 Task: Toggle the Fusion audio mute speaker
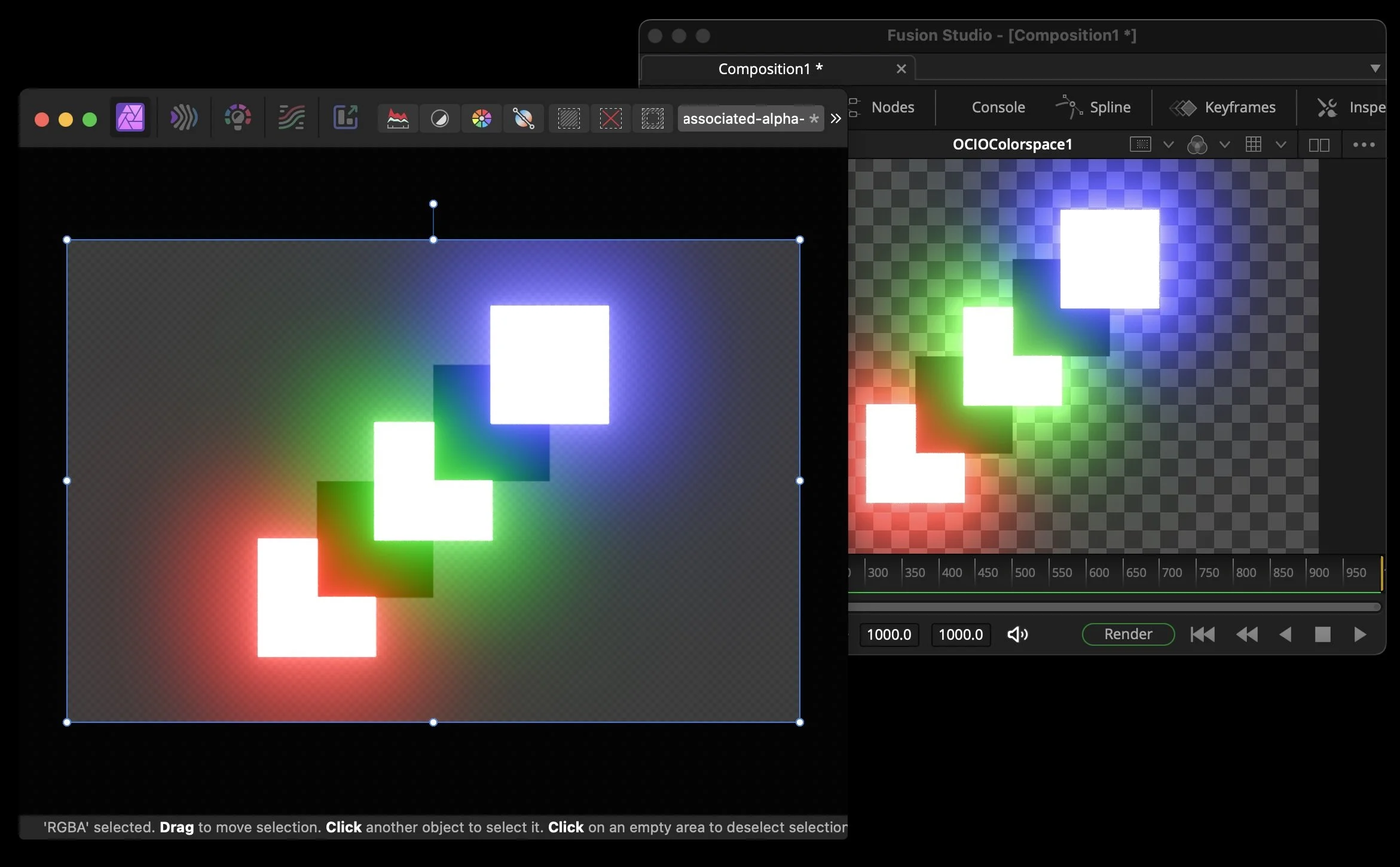click(x=1017, y=634)
